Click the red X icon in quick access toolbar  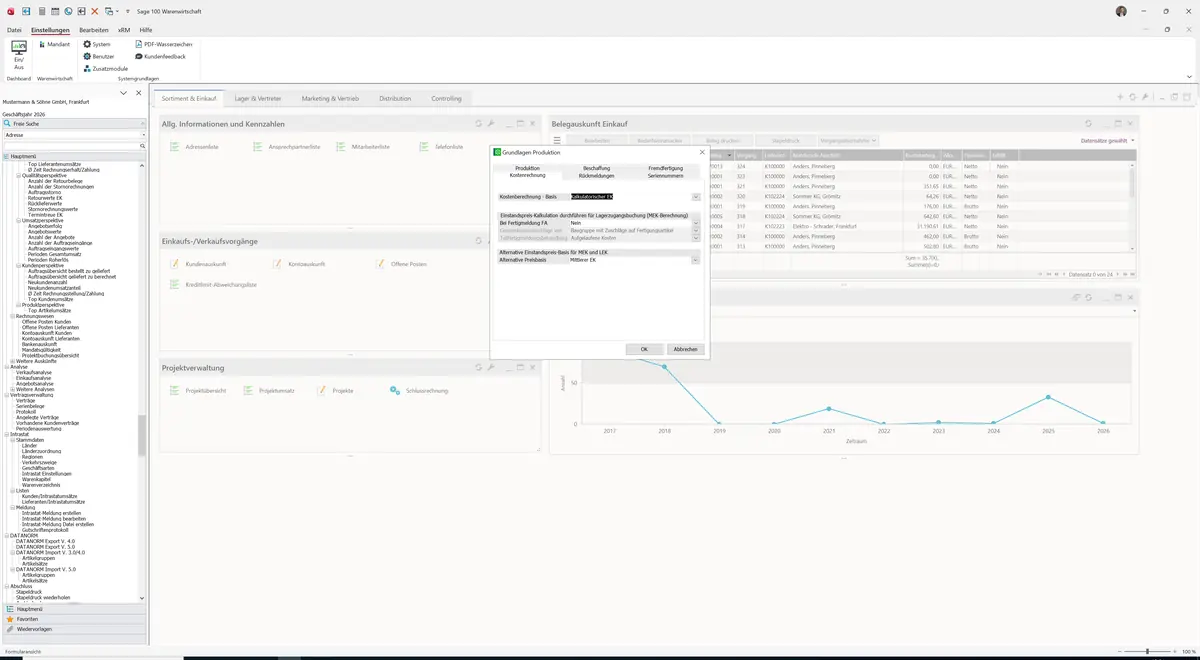(95, 10)
